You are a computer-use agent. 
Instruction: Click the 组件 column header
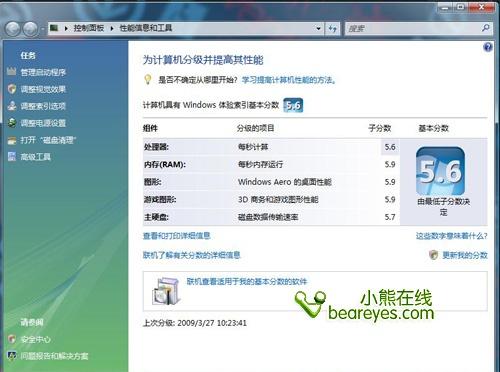click(150, 128)
